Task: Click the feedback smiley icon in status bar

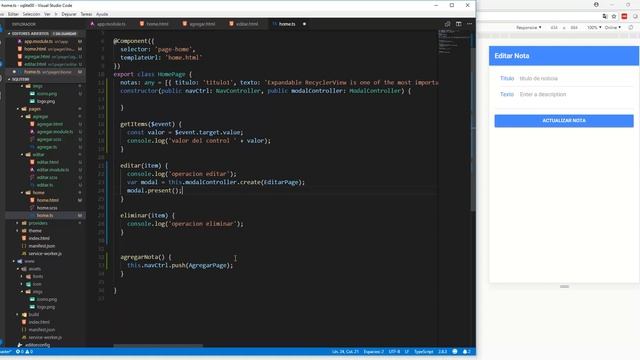Action: tap(455, 351)
